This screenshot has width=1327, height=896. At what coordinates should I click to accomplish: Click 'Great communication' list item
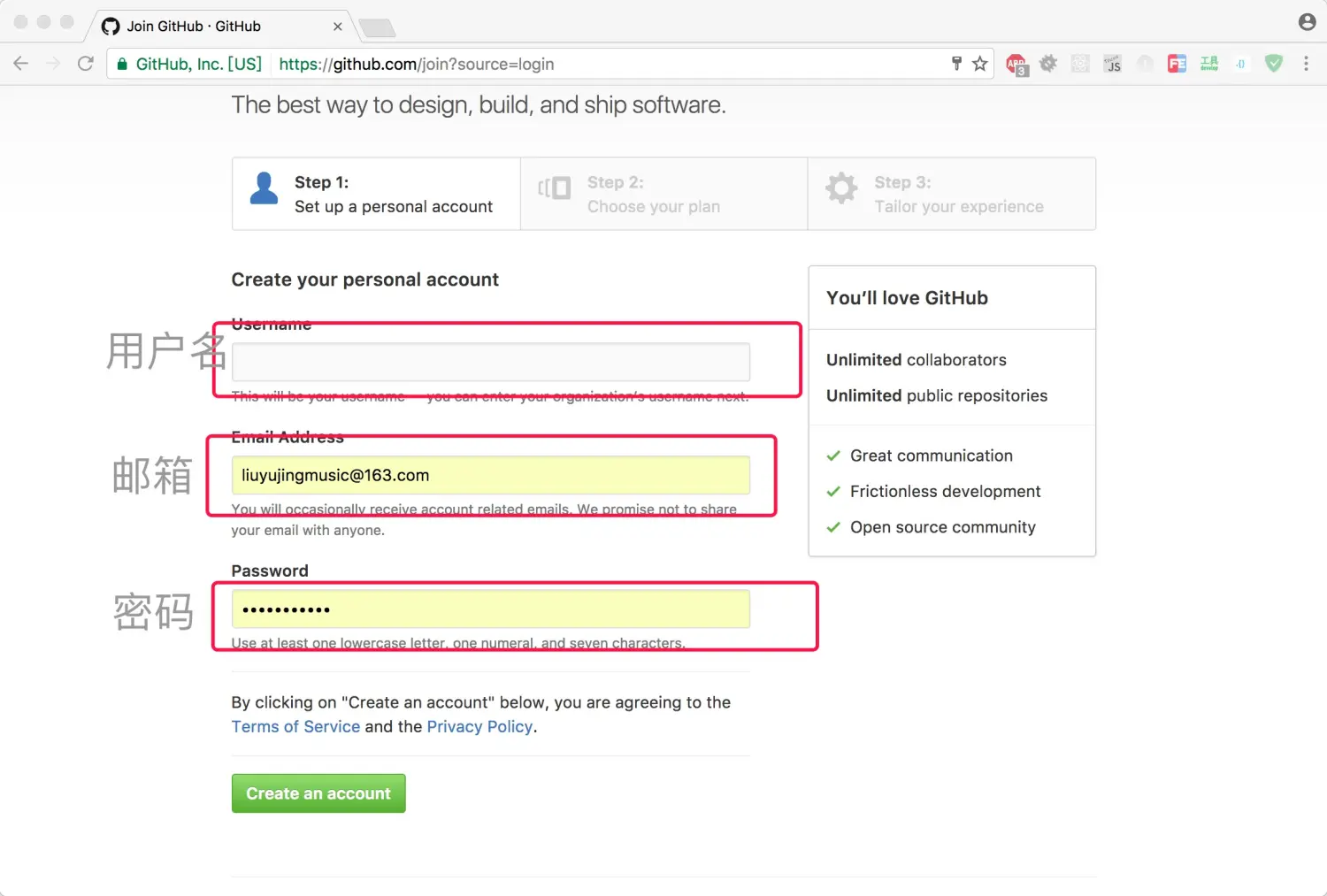coord(932,456)
